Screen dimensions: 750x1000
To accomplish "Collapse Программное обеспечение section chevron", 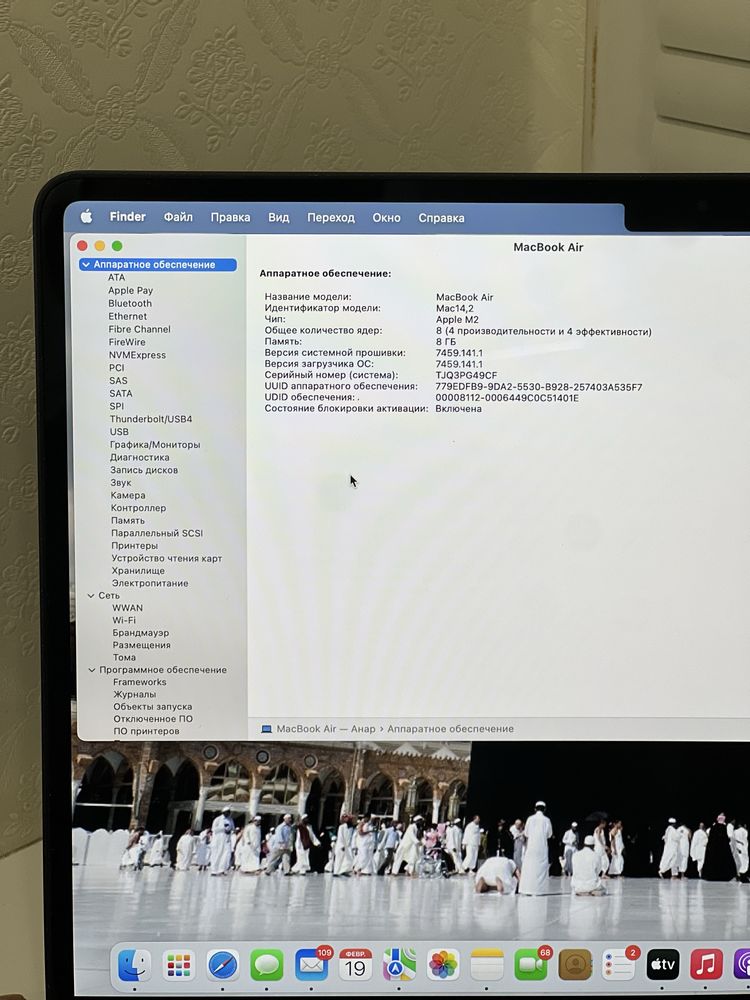I will click(92, 670).
